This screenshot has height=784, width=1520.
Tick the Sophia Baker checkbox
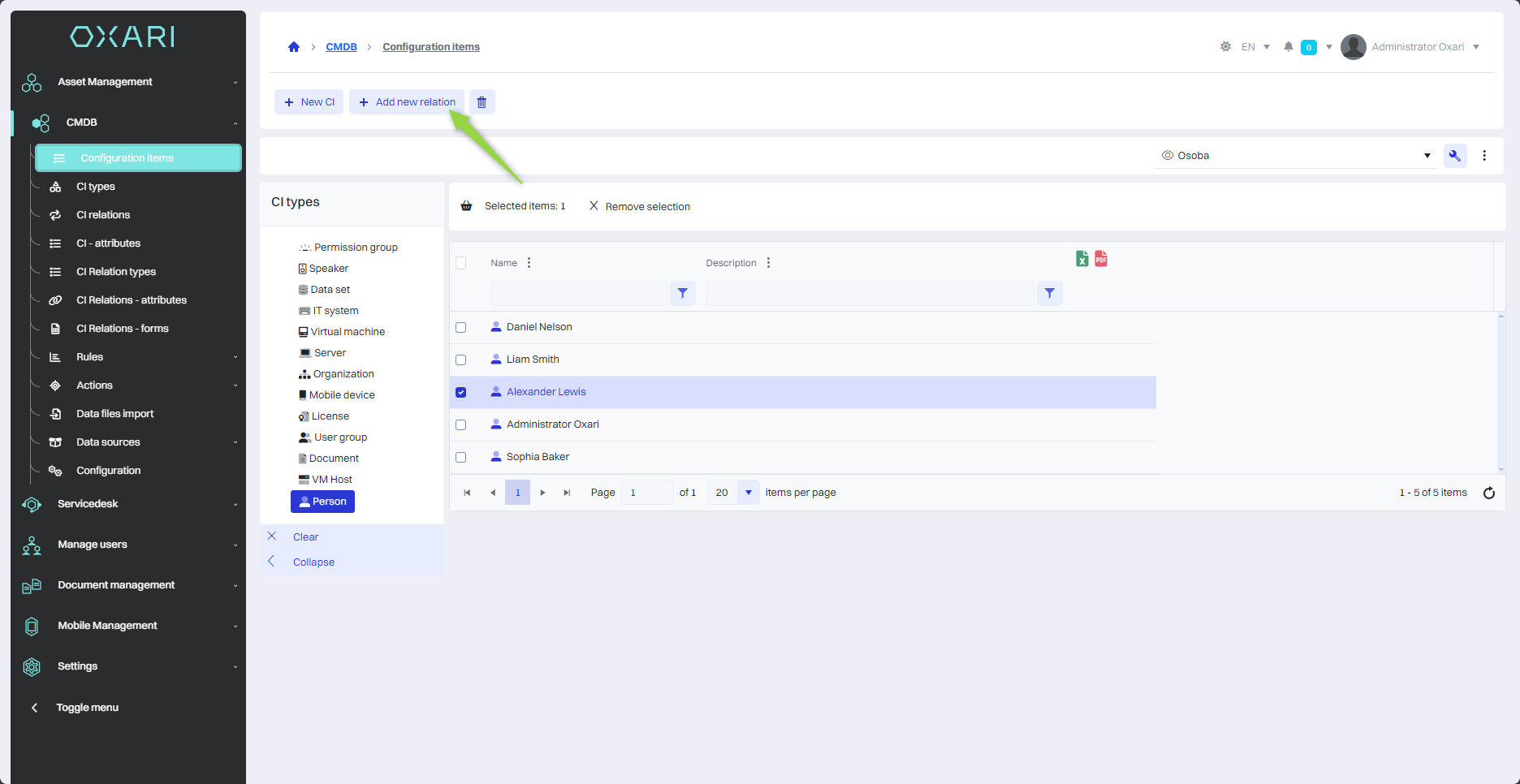[461, 458]
